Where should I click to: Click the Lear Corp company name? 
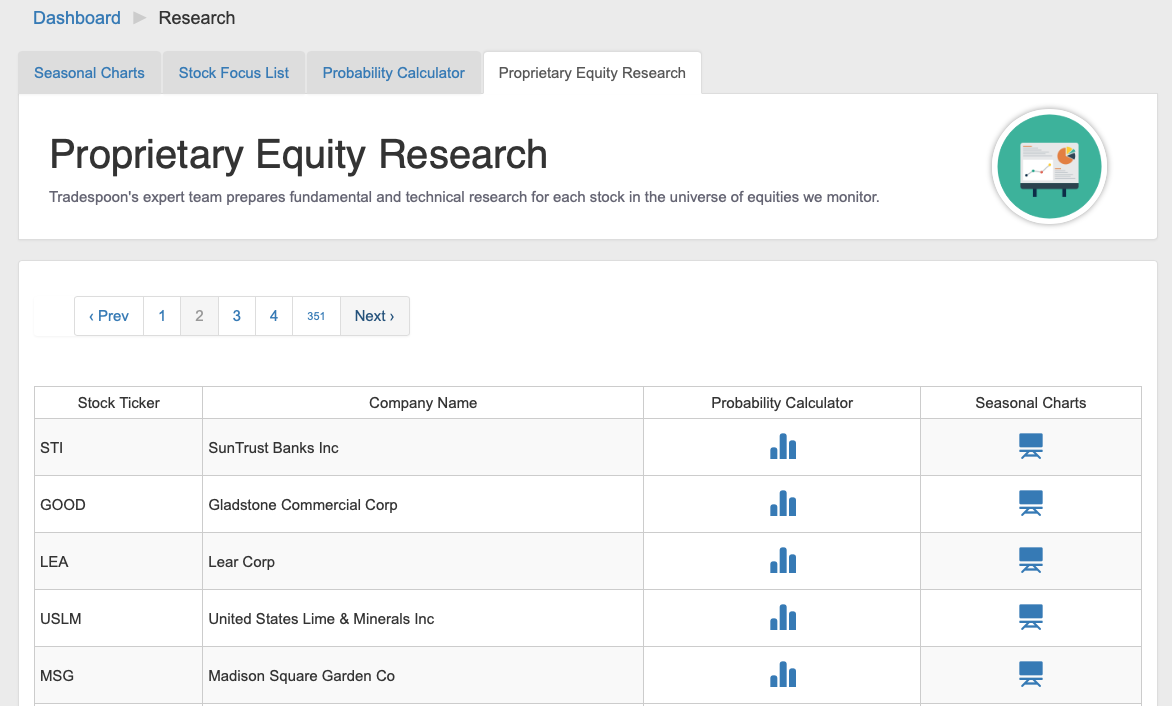(x=241, y=562)
